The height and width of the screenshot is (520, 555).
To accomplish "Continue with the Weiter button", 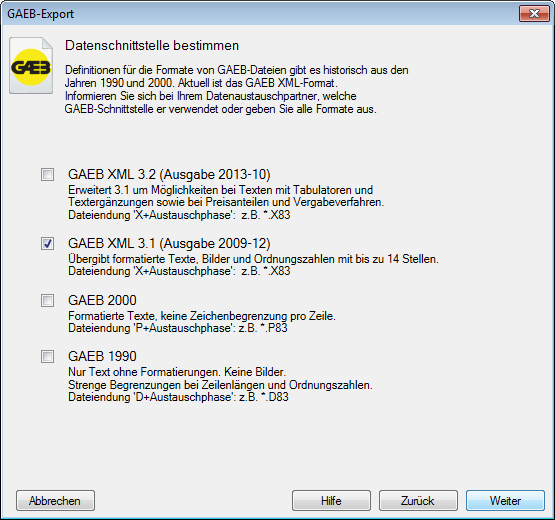I will pyautogui.click(x=505, y=501).
